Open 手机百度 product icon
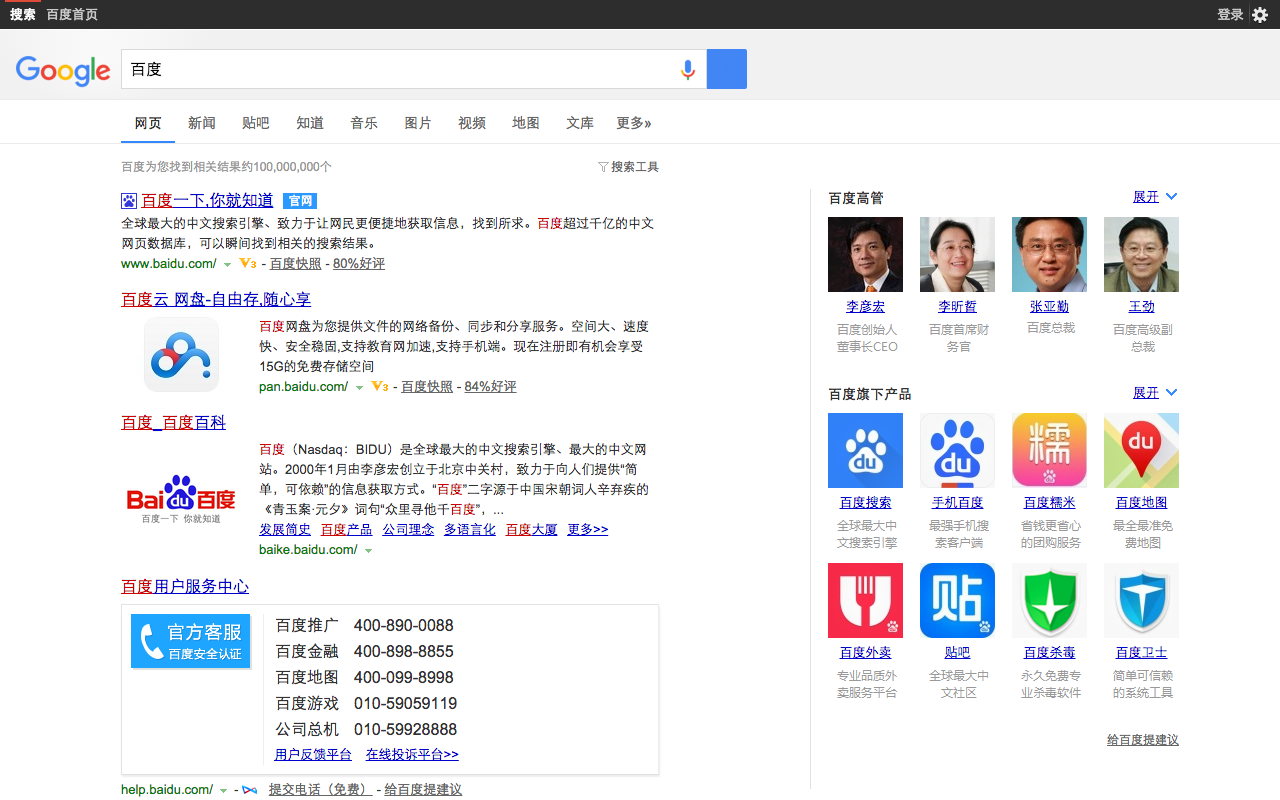The height and width of the screenshot is (800, 1280). pos(957,451)
